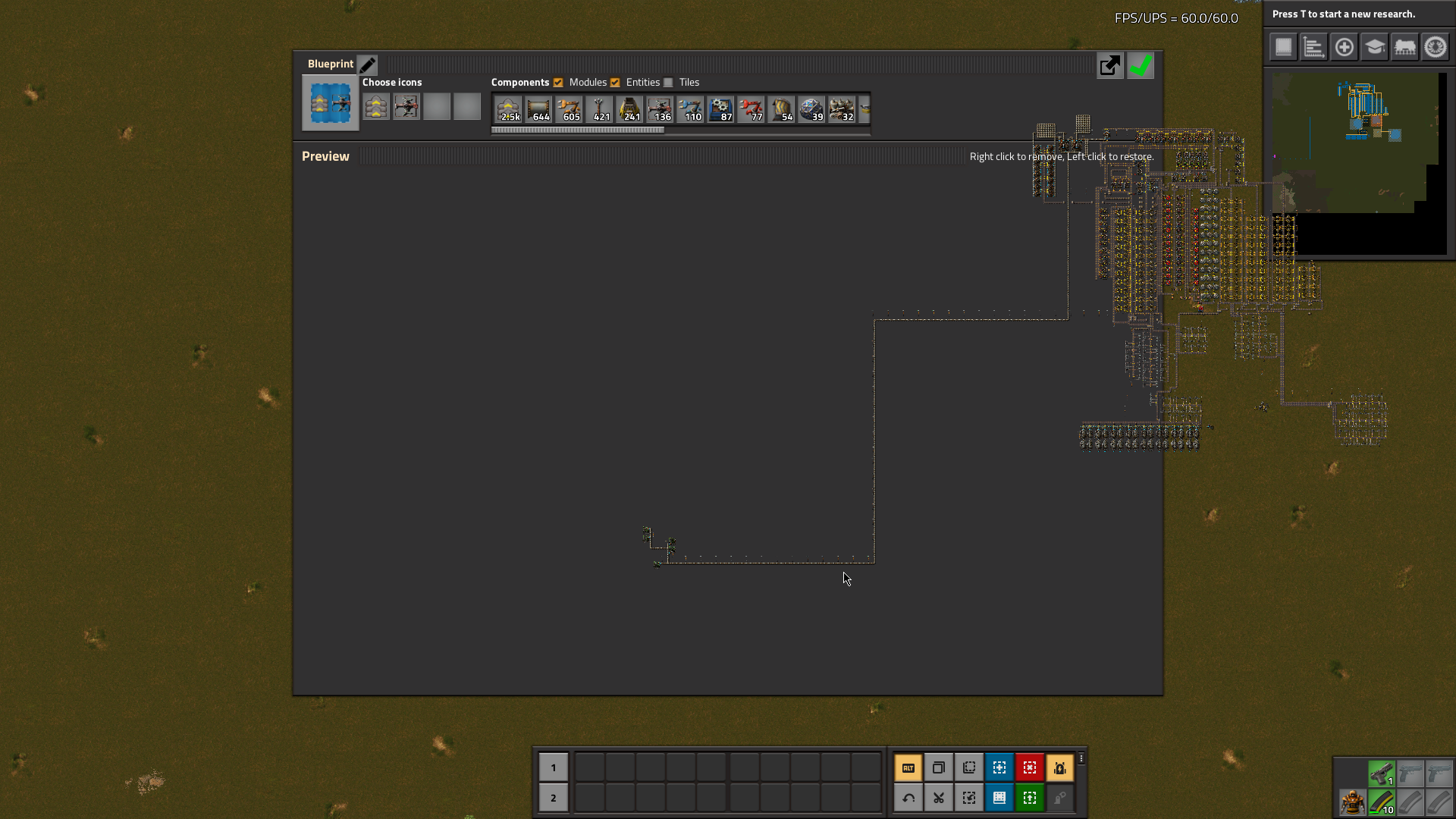Viewport: 1456px width, 819px height.
Task: Click the export blueprint icon
Action: coord(1109,65)
